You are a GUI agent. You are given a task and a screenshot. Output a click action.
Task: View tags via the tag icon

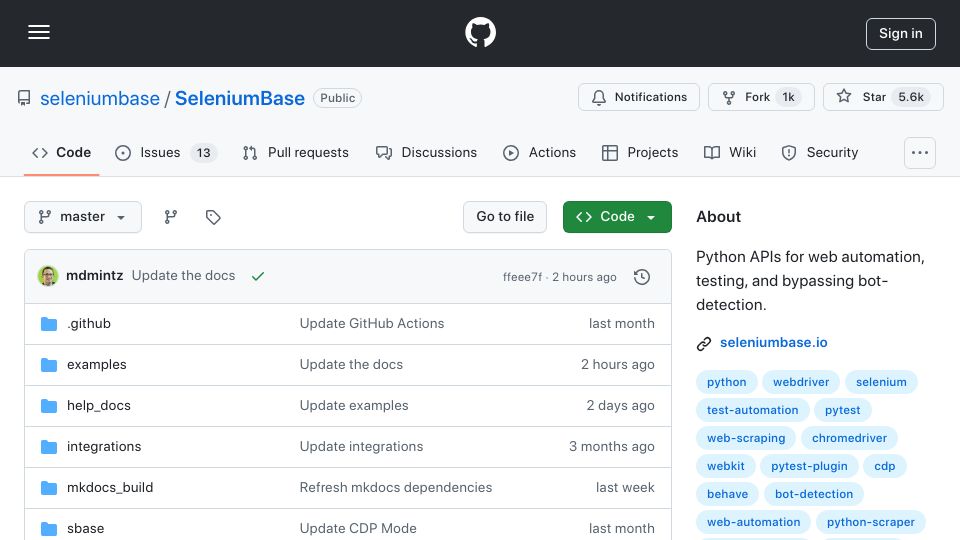[213, 217]
